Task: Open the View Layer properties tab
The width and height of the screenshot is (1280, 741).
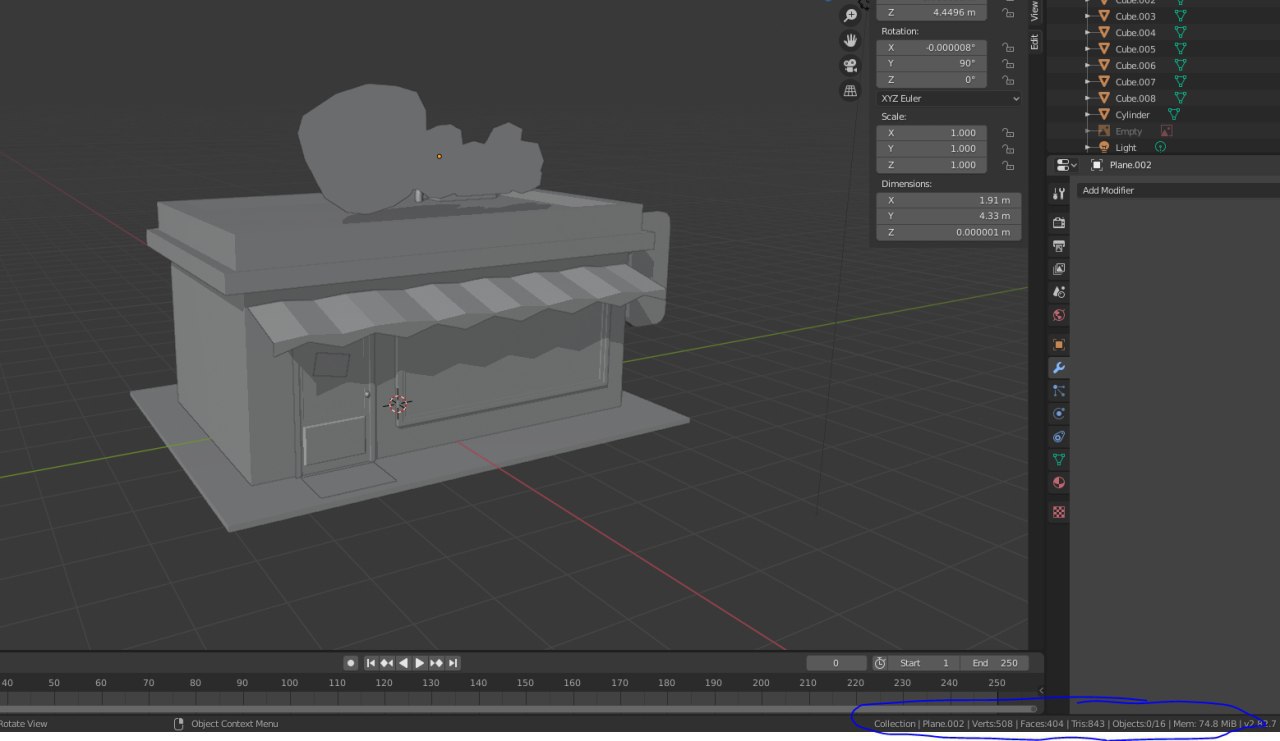Action: pos(1059,269)
